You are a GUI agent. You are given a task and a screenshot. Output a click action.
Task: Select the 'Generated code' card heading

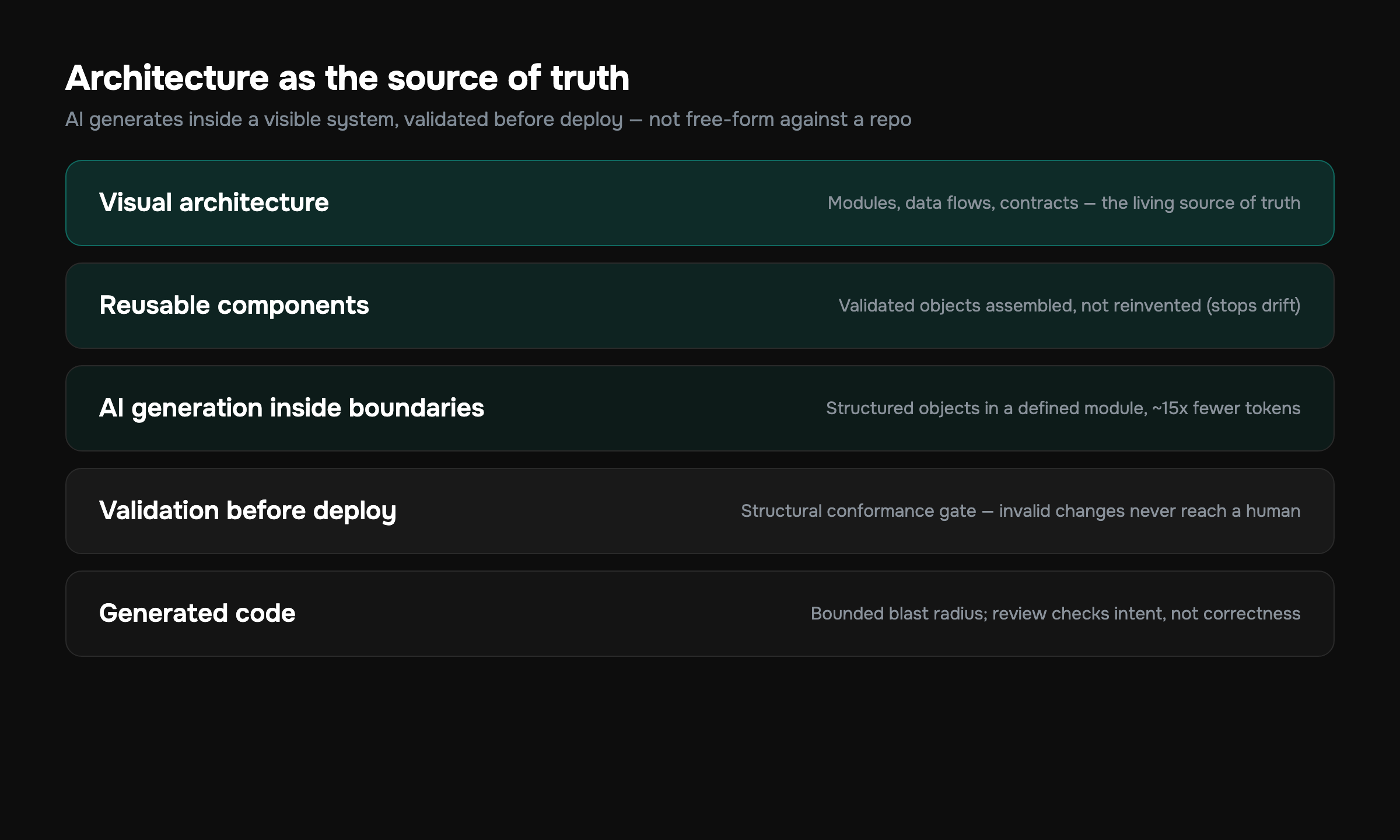click(x=197, y=613)
